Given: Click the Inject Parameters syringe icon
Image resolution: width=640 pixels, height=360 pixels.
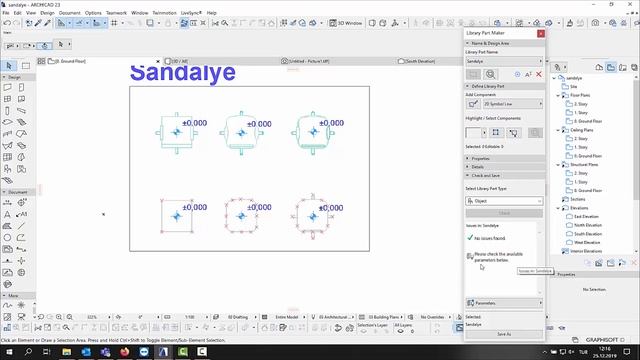Looking at the screenshot, I should 47,23.
